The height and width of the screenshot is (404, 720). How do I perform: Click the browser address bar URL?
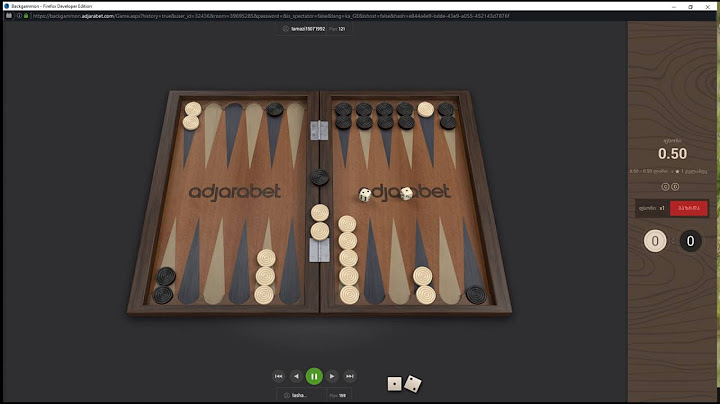point(271,16)
